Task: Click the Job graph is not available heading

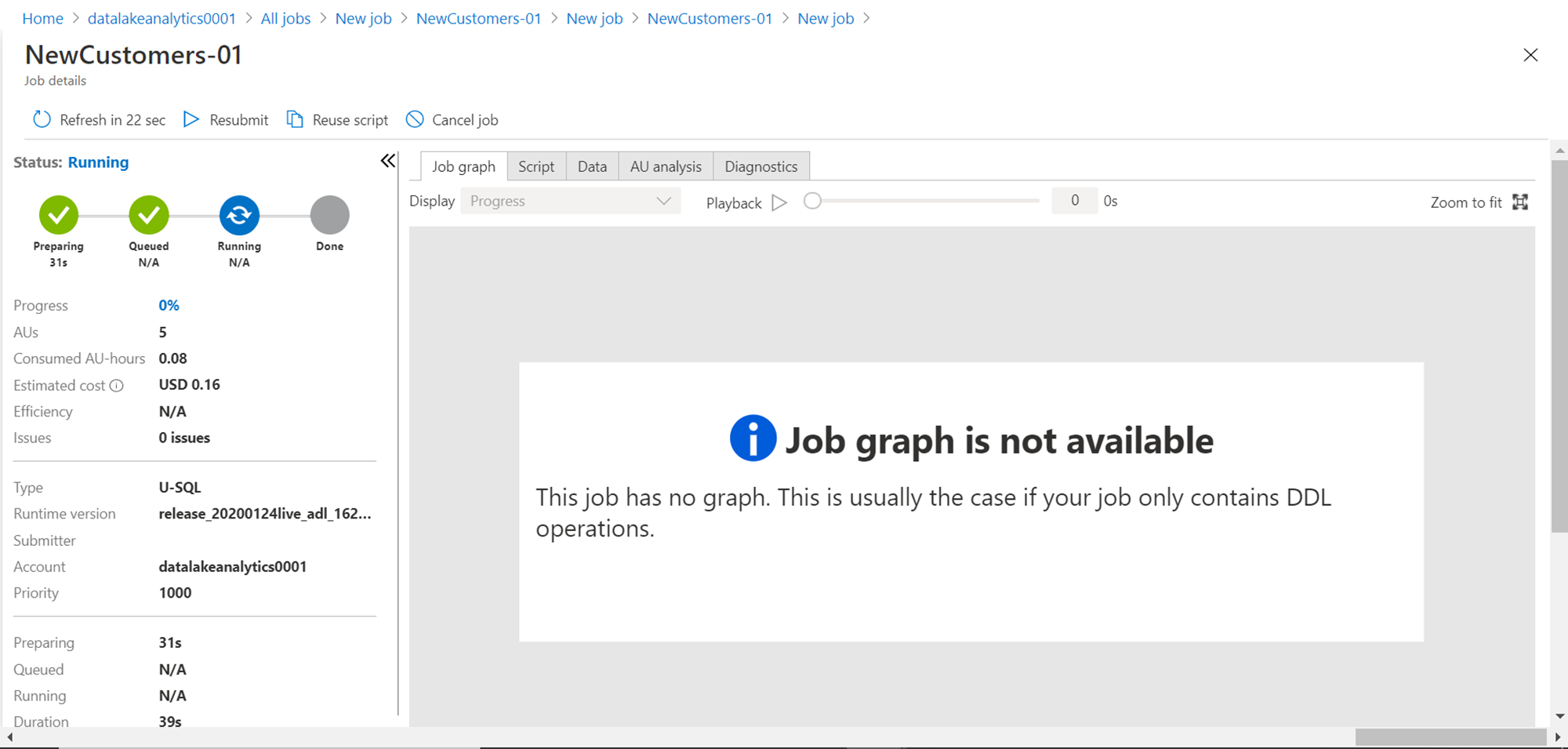Action: point(1000,440)
